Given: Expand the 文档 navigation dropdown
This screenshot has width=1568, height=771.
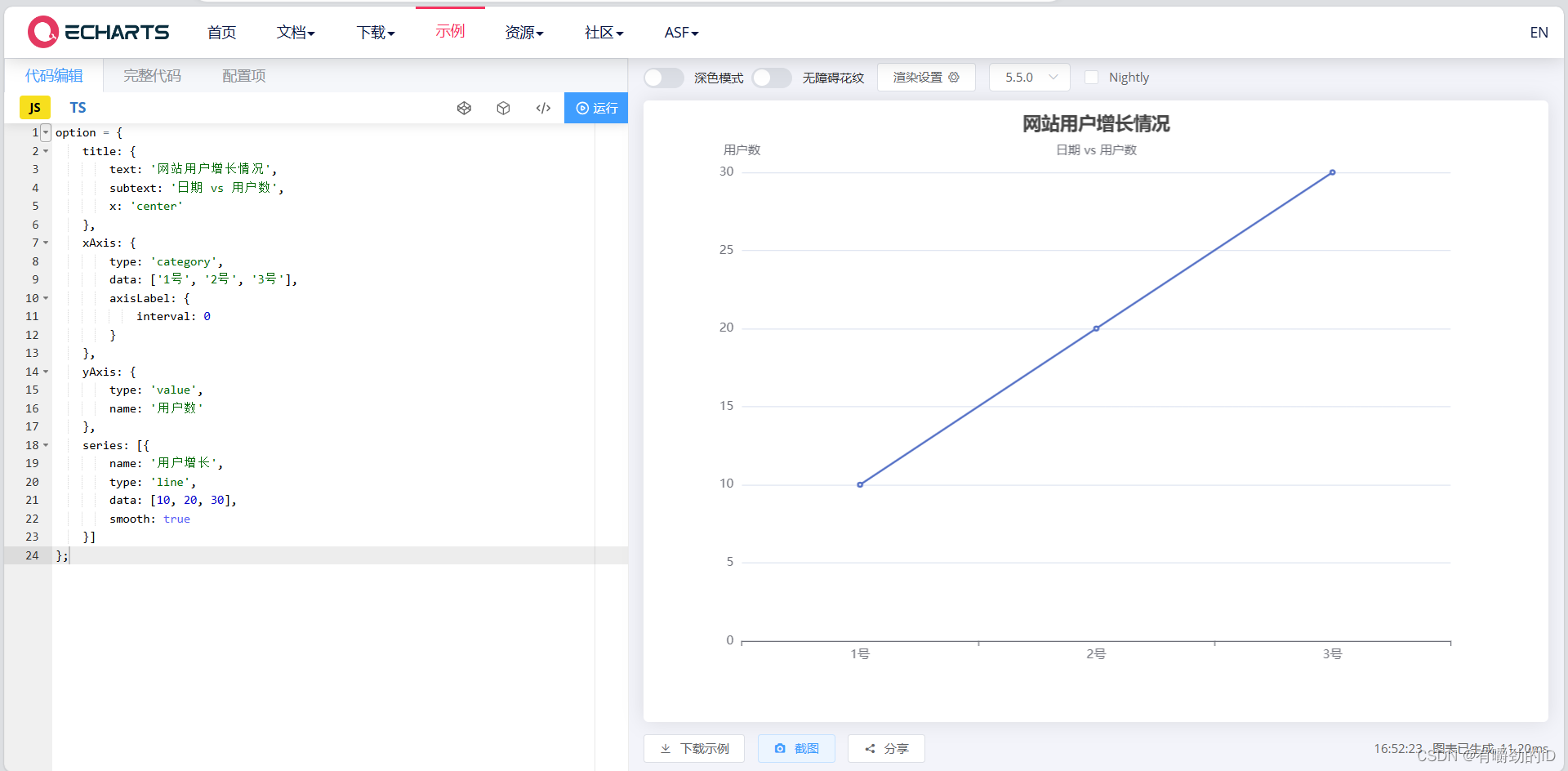Looking at the screenshot, I should coord(296,33).
